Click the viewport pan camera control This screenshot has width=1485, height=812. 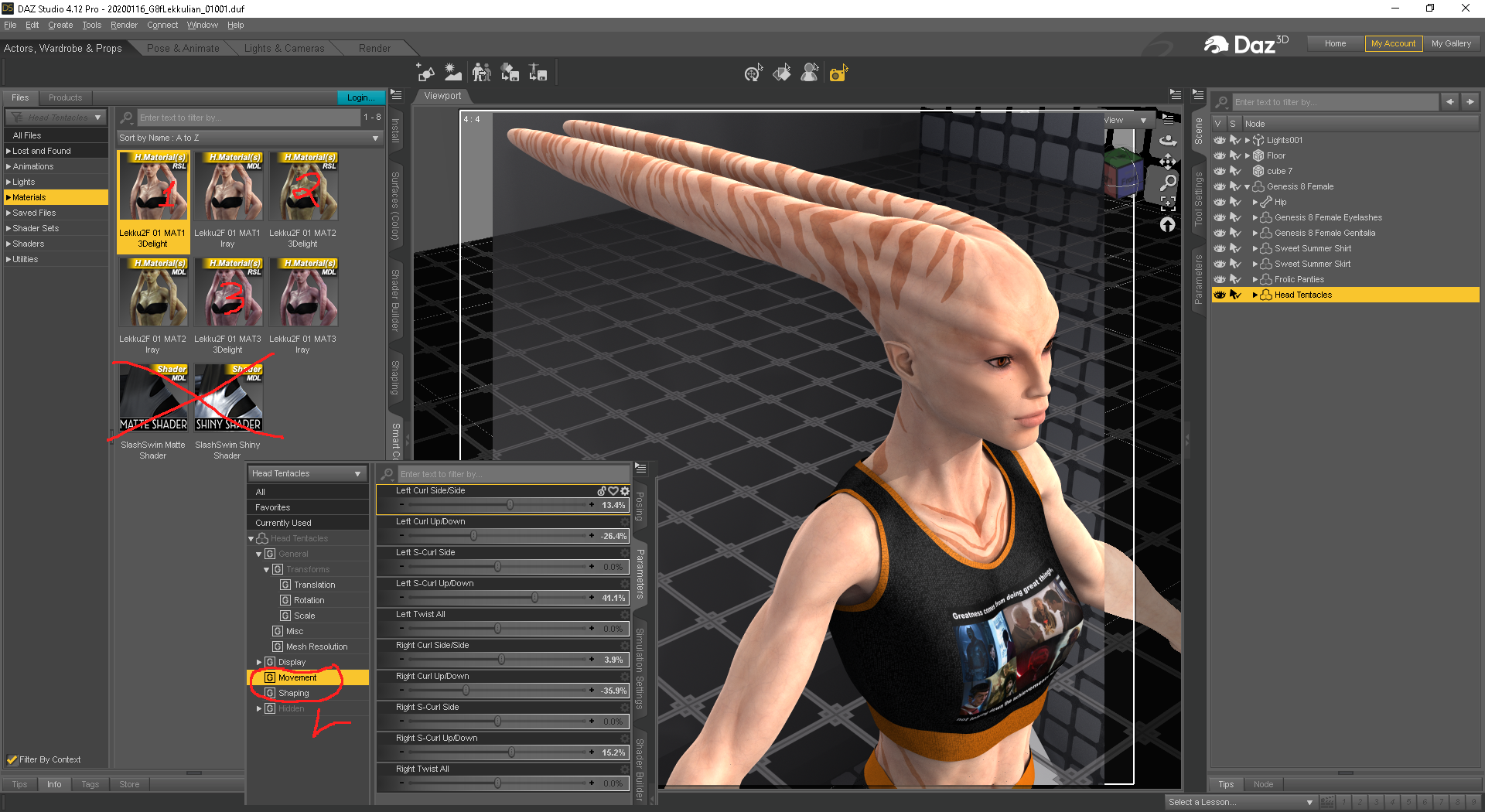pos(1168,161)
